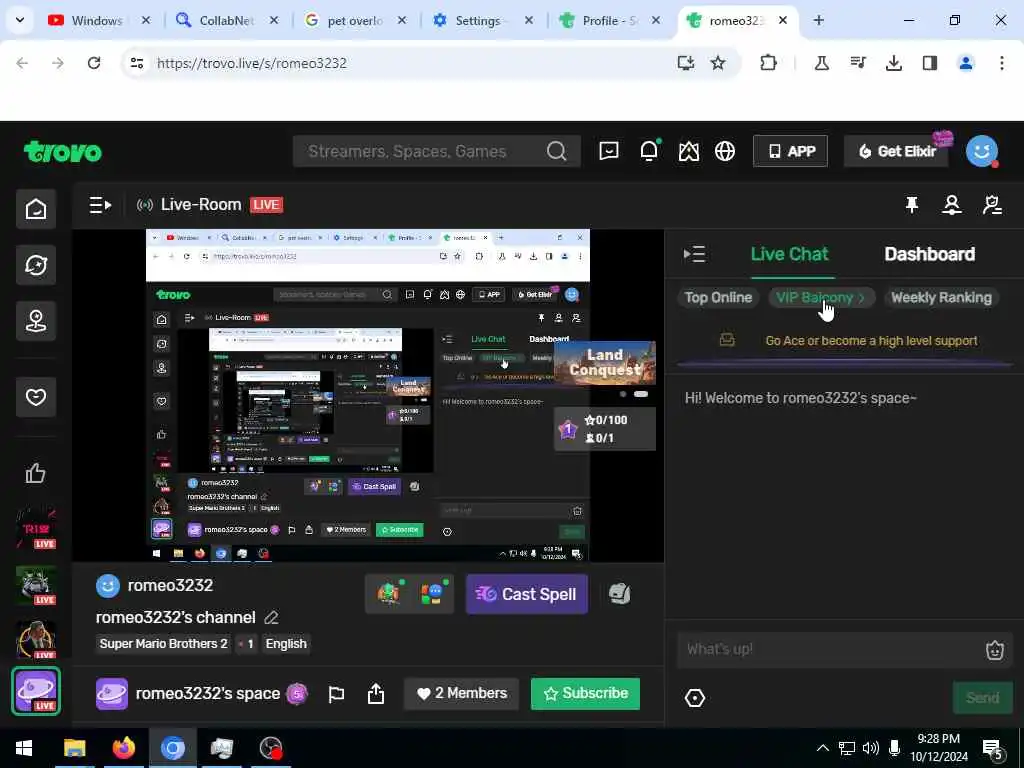Open File Explorer from the taskbar
Viewport: 1024px width, 768px height.
pos(74,748)
